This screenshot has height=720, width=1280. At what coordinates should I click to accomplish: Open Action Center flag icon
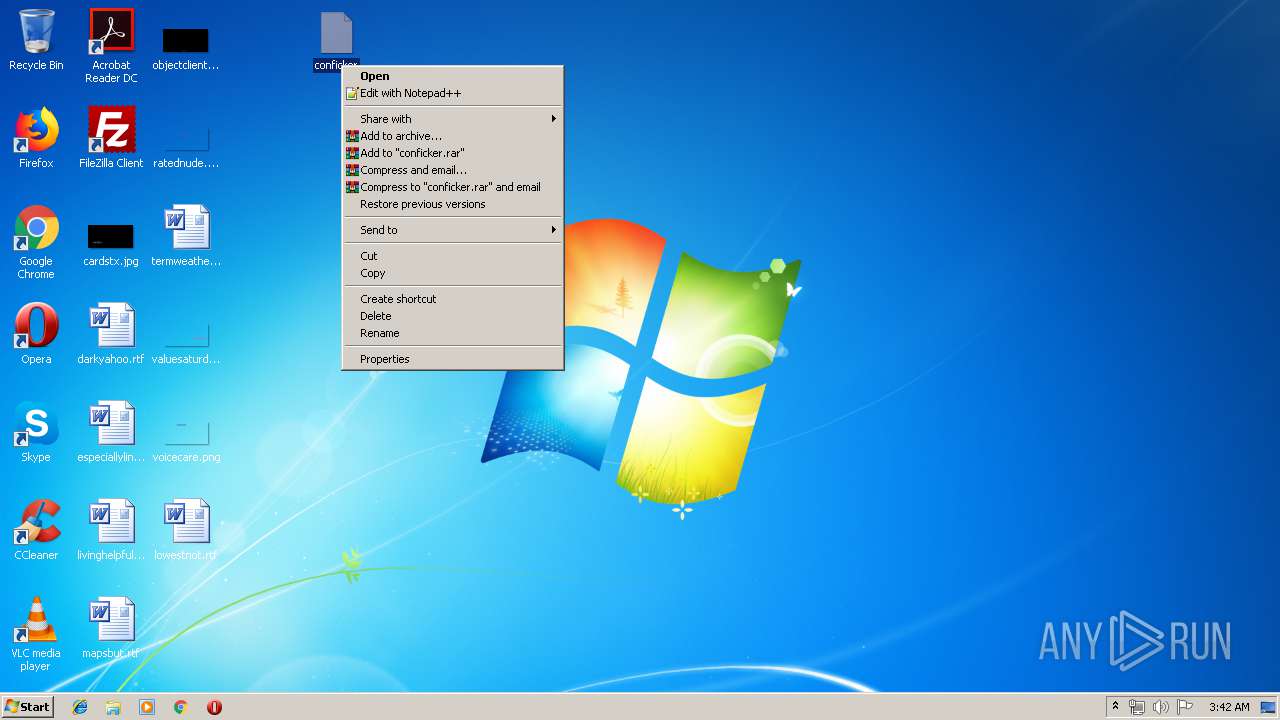tap(1185, 707)
